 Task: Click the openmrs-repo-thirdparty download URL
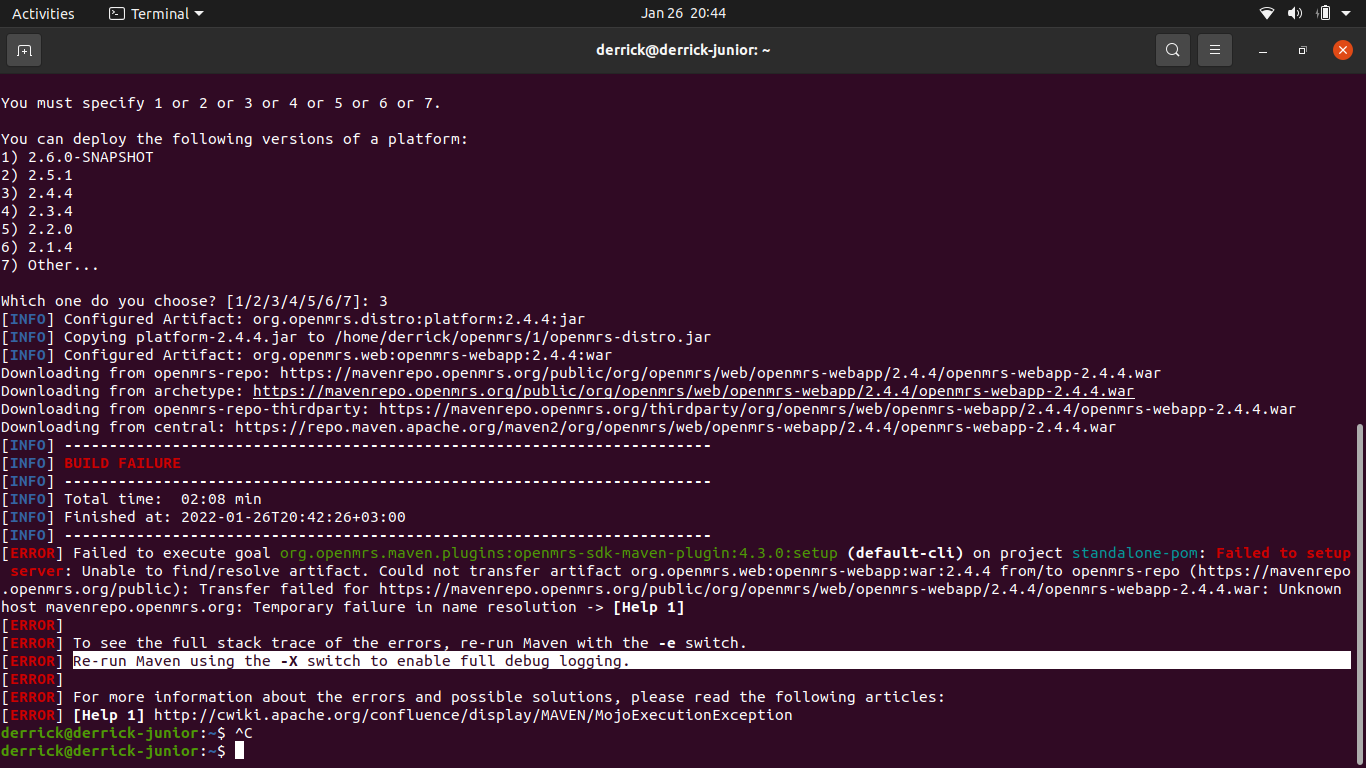coord(837,409)
